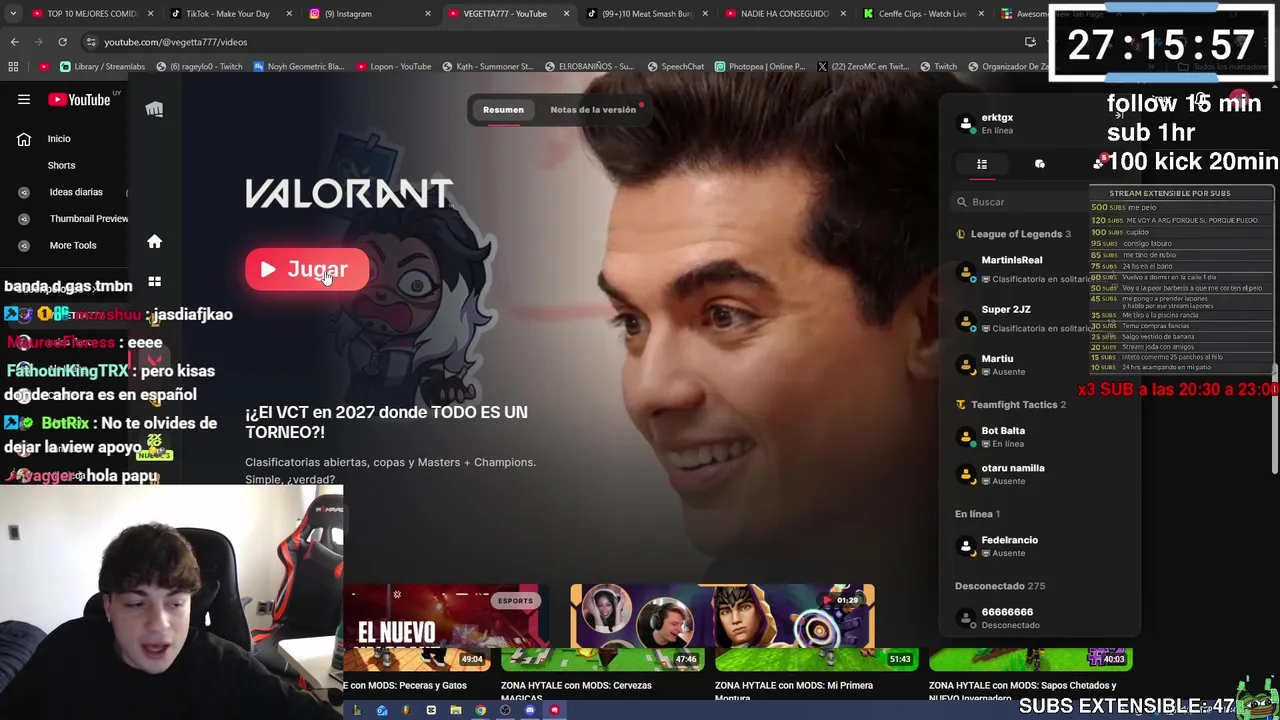The width and height of the screenshot is (1280, 720).
Task: Select the friends list view icon
Action: tap(982, 164)
